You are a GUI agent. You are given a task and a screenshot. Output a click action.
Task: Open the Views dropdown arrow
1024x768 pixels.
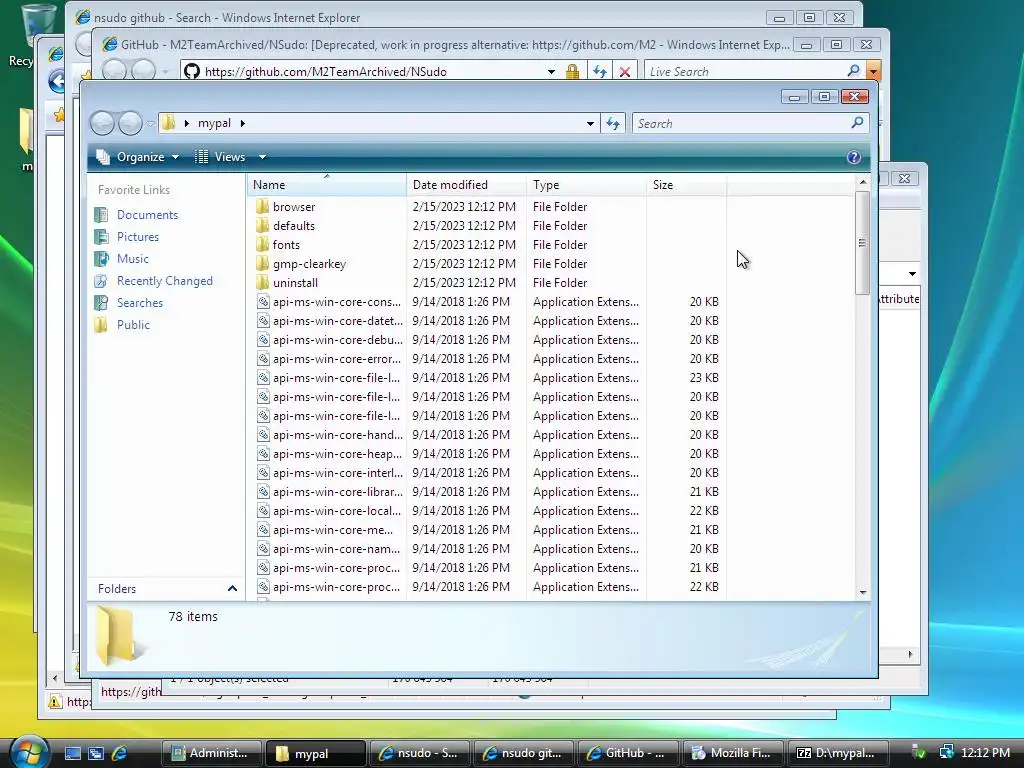[x=262, y=157]
